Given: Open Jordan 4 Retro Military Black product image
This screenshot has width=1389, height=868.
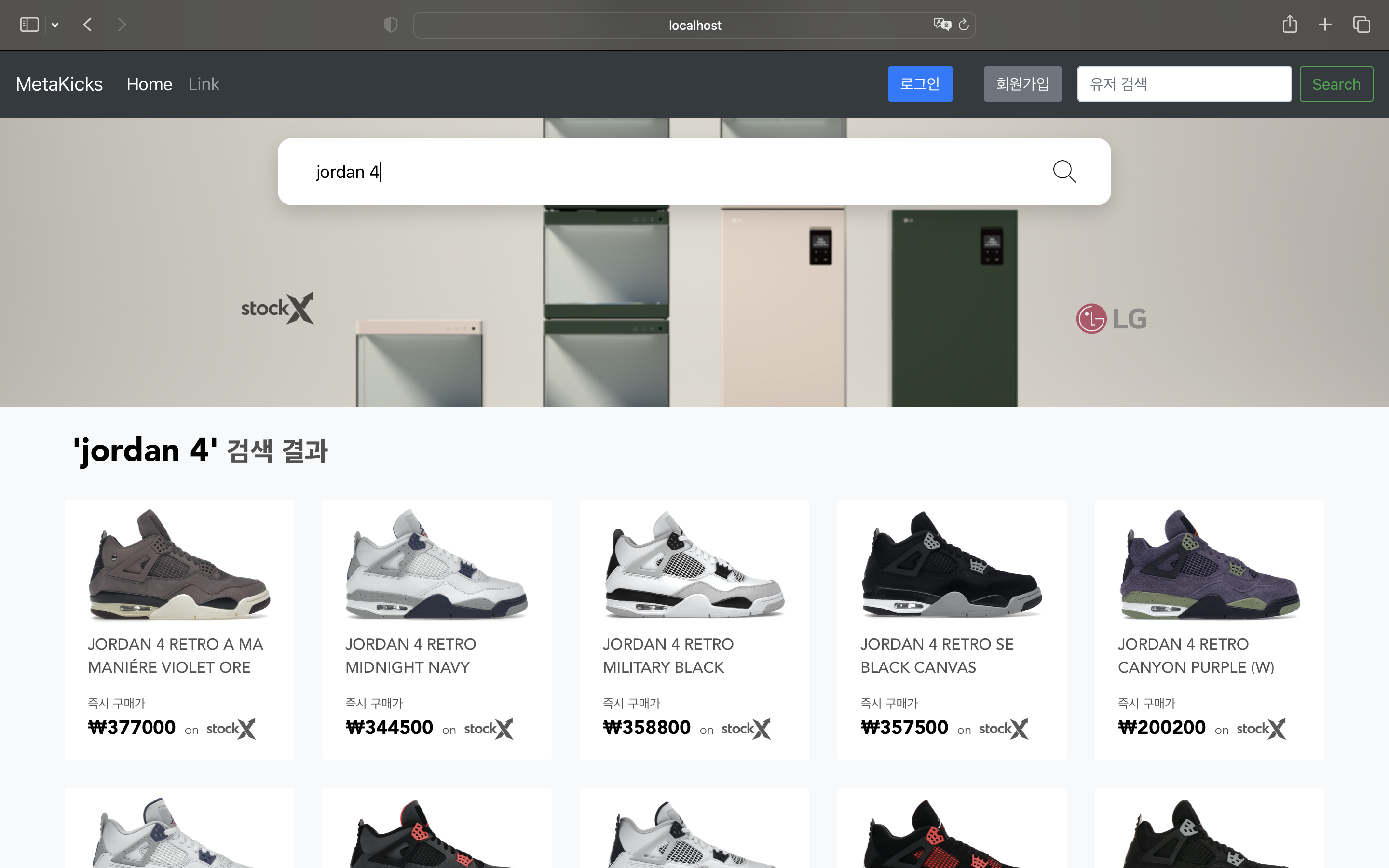Looking at the screenshot, I should point(694,566).
